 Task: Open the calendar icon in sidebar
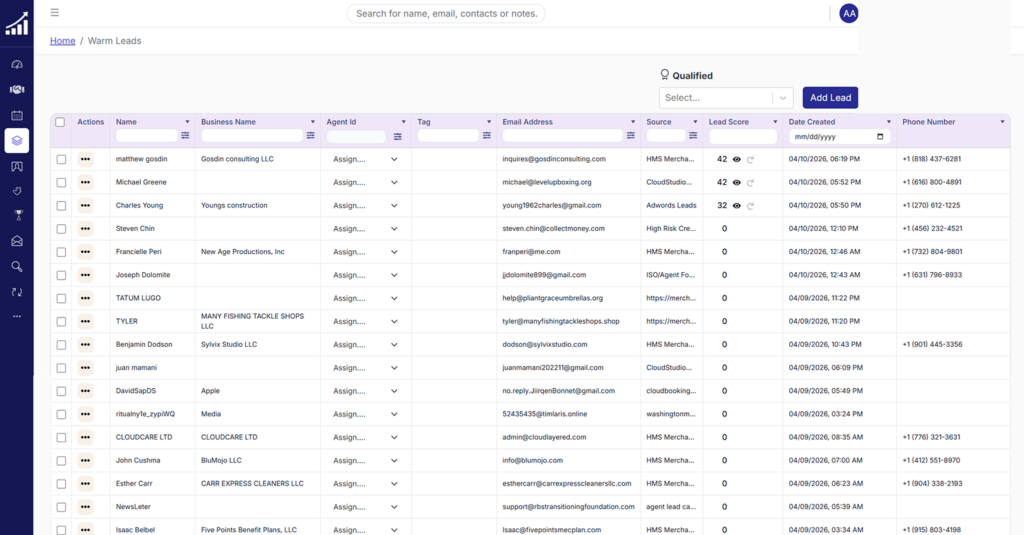(17, 115)
